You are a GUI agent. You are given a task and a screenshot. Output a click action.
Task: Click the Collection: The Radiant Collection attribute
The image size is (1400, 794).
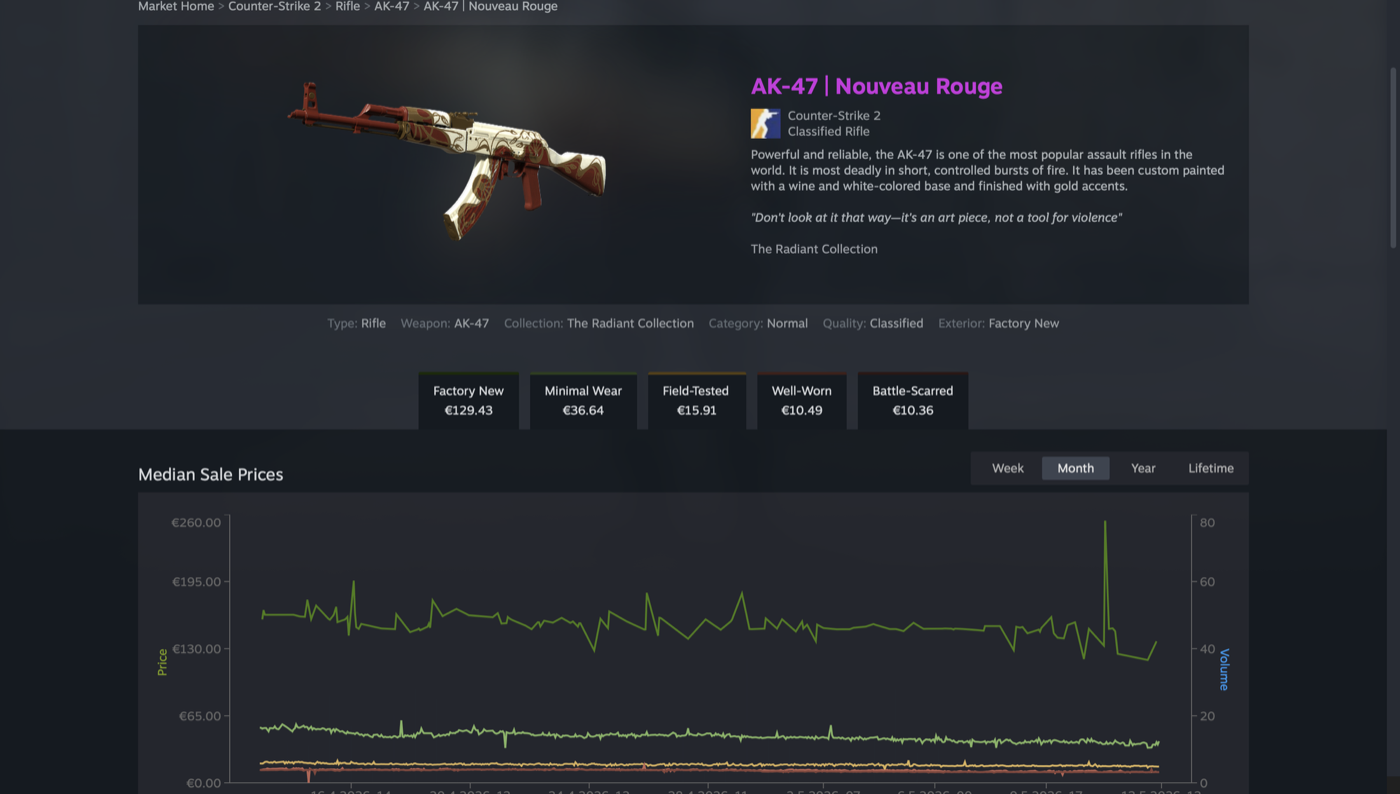click(599, 323)
